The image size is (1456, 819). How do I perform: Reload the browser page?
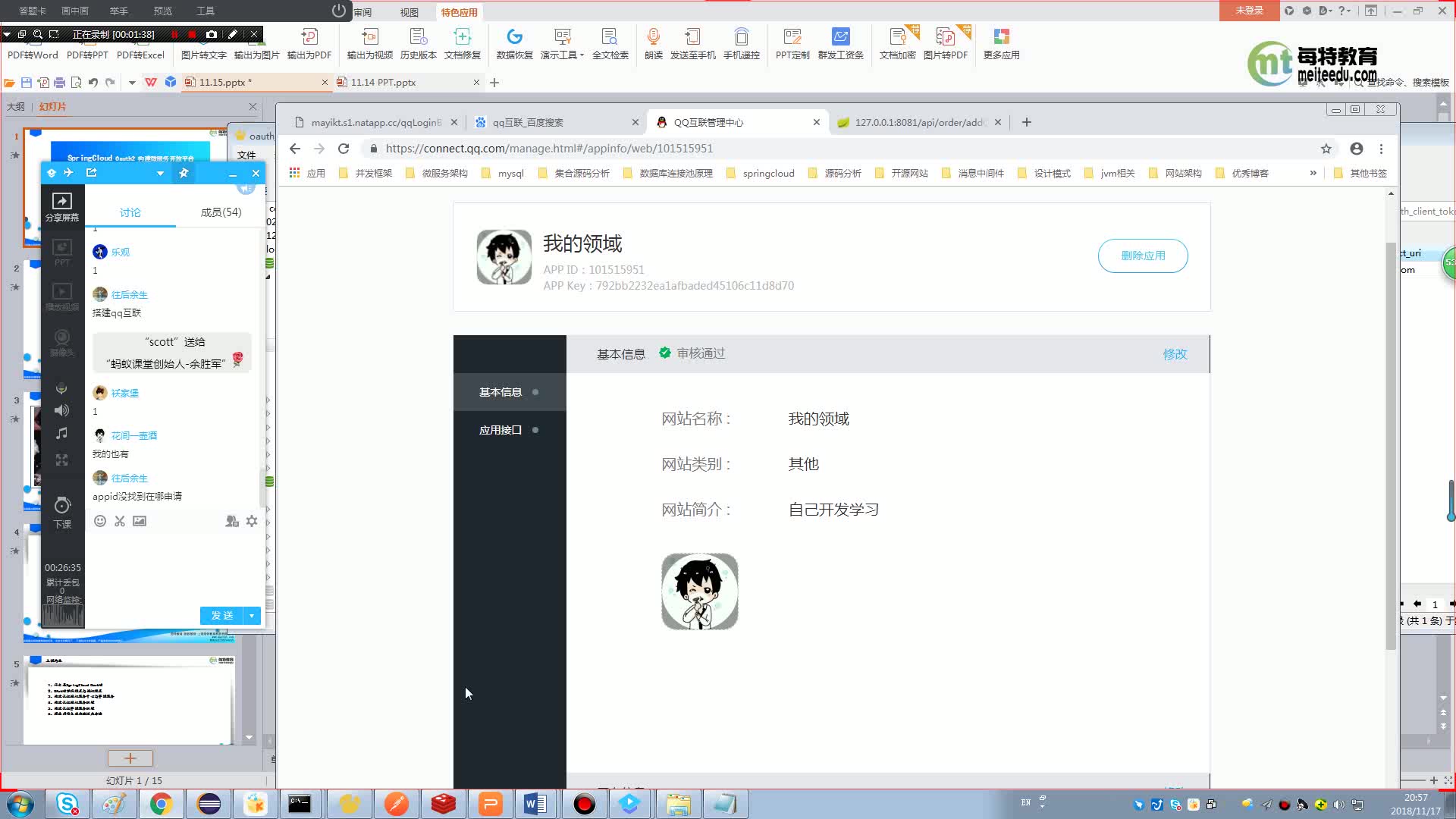[344, 149]
